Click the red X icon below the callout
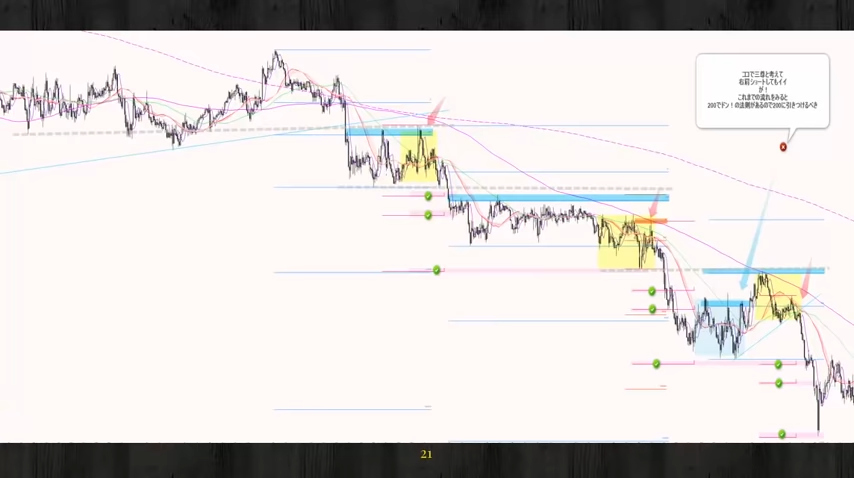 pos(783,147)
